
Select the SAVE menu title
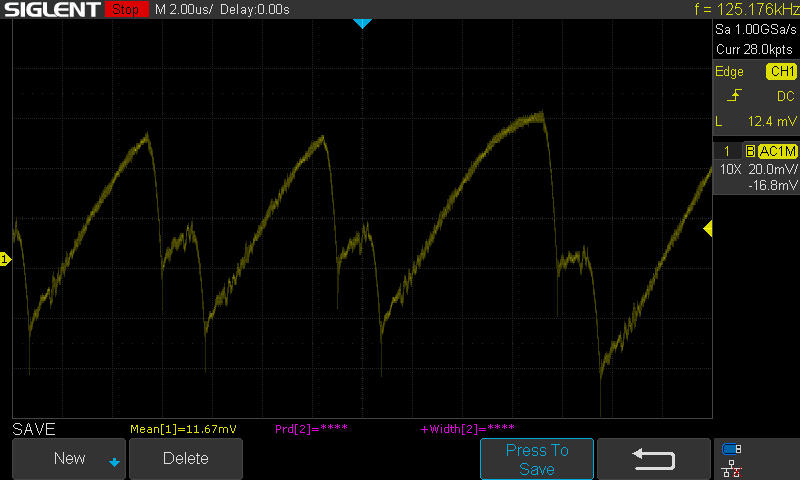tap(34, 429)
